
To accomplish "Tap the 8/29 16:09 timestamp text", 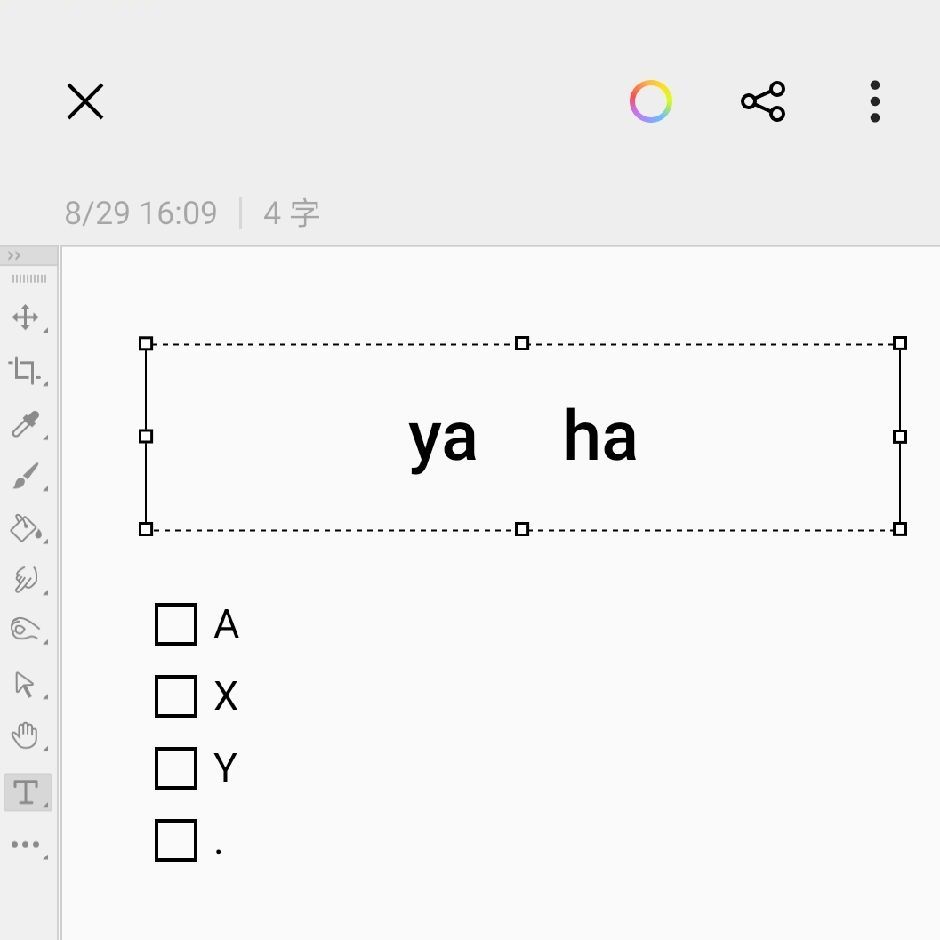I will coord(140,212).
